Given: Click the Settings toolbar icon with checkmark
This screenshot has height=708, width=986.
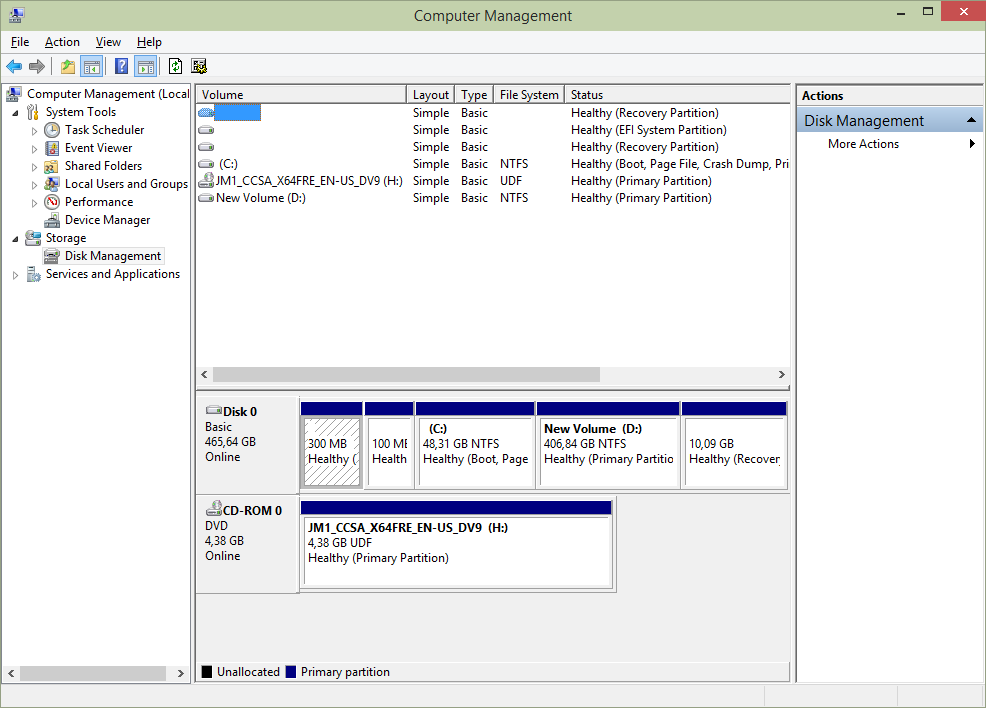Looking at the screenshot, I should click(x=199, y=66).
